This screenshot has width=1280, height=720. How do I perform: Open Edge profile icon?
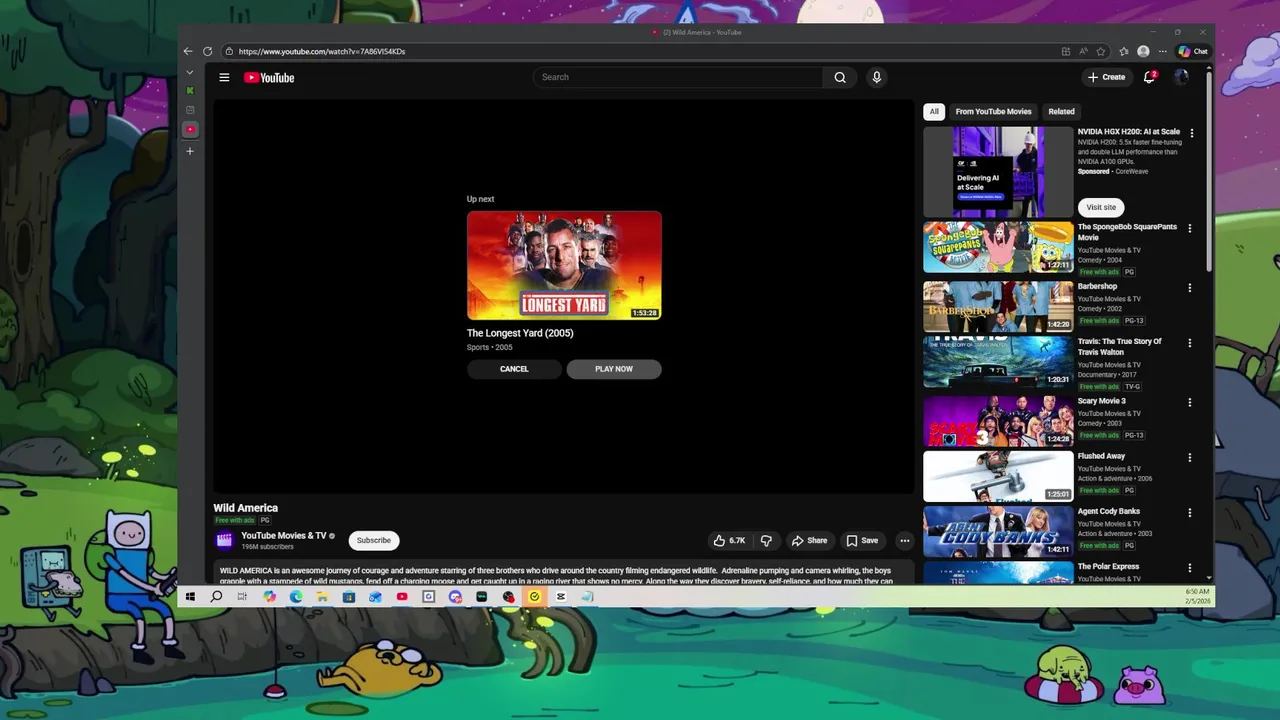tap(1143, 51)
